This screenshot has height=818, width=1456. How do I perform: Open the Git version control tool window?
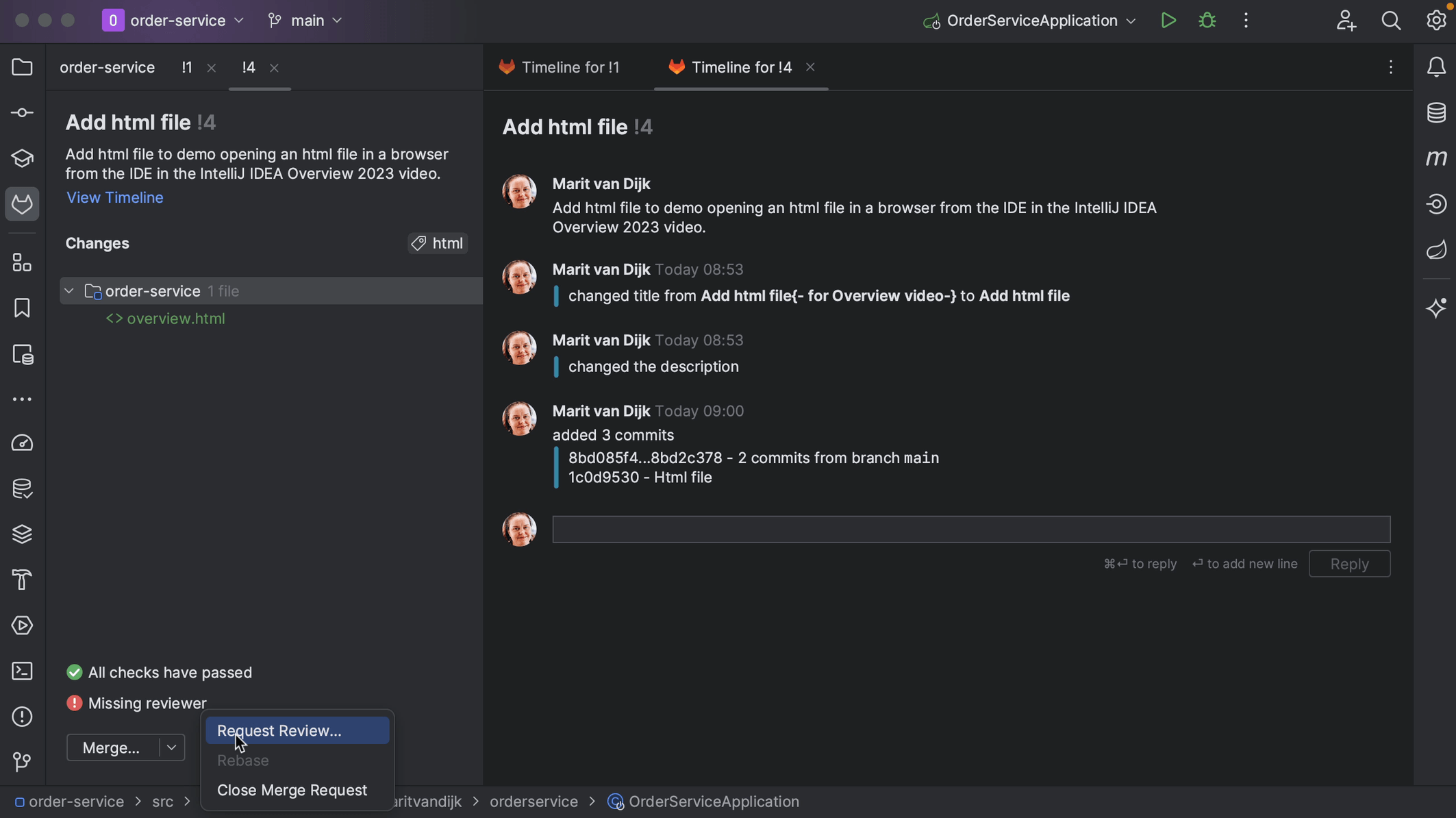pyautogui.click(x=22, y=762)
